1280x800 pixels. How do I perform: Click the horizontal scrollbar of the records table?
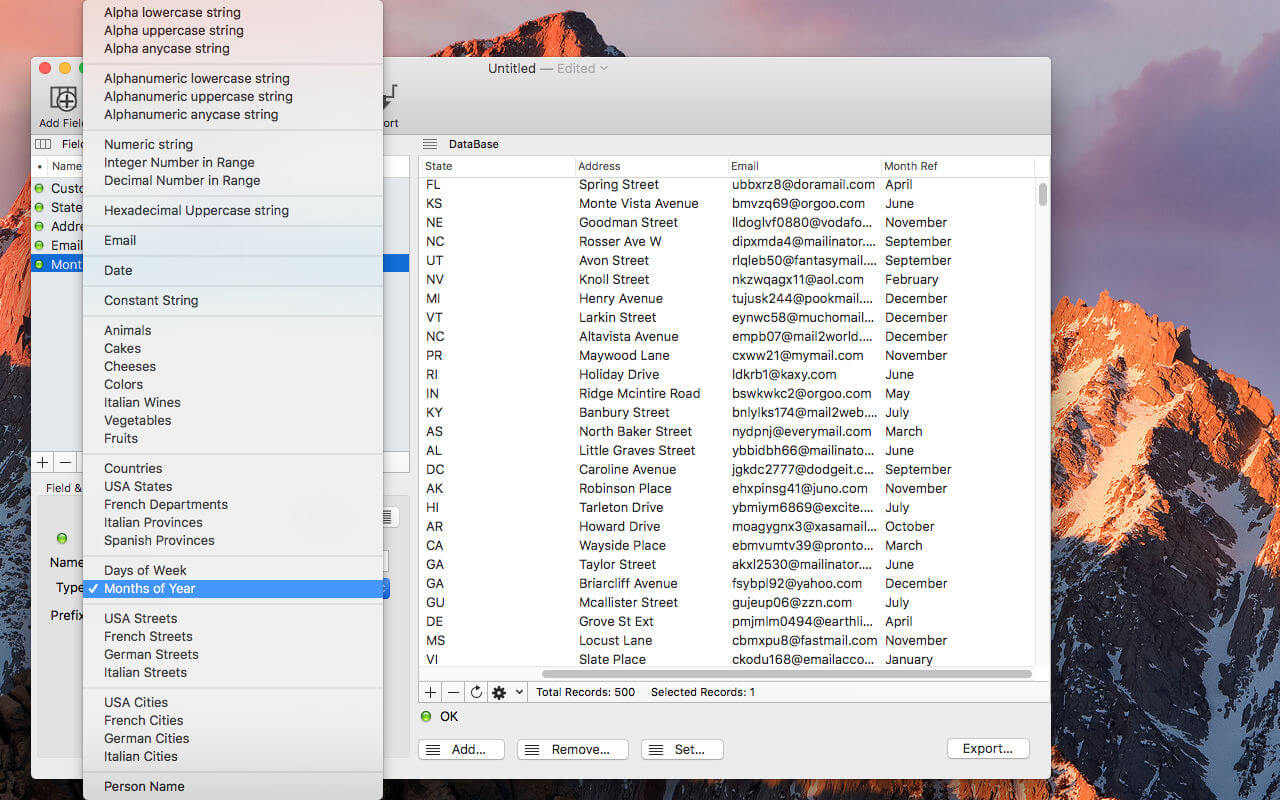click(x=786, y=674)
